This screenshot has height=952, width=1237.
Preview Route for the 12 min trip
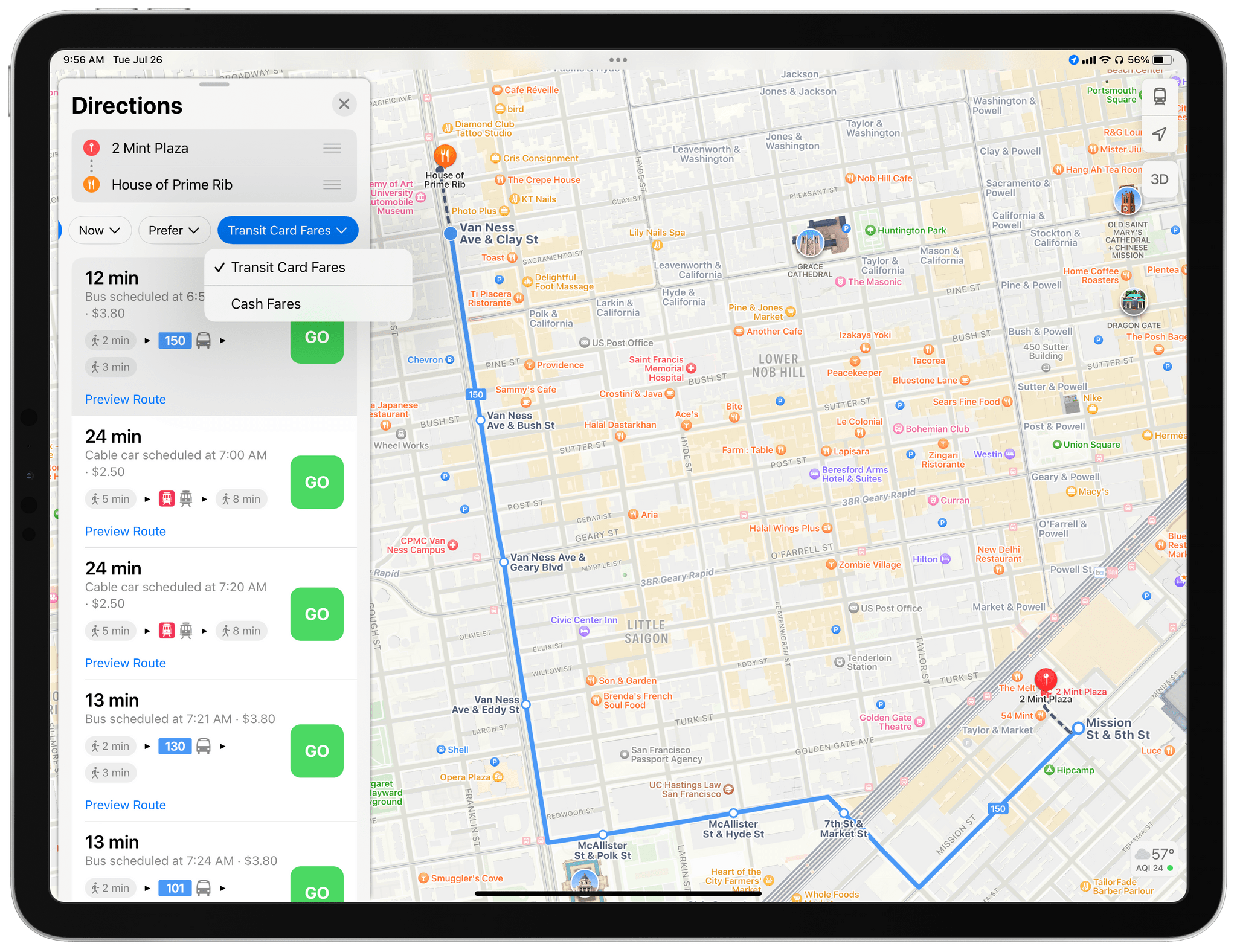pyautogui.click(x=125, y=399)
